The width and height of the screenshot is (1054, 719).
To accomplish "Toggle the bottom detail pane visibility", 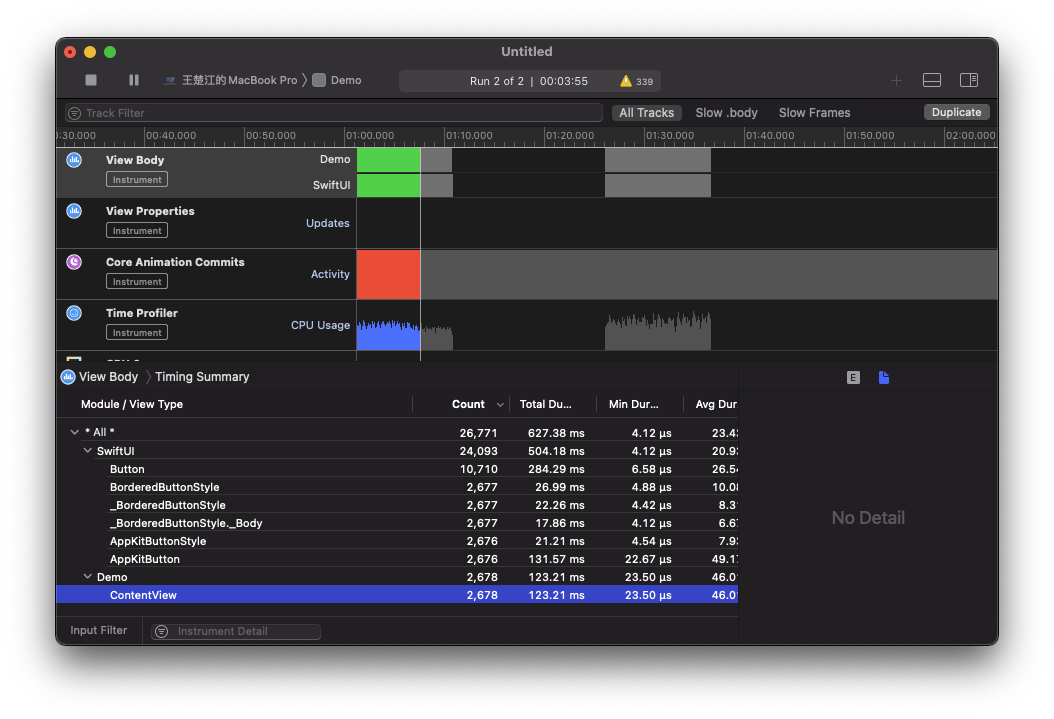I will point(931,80).
